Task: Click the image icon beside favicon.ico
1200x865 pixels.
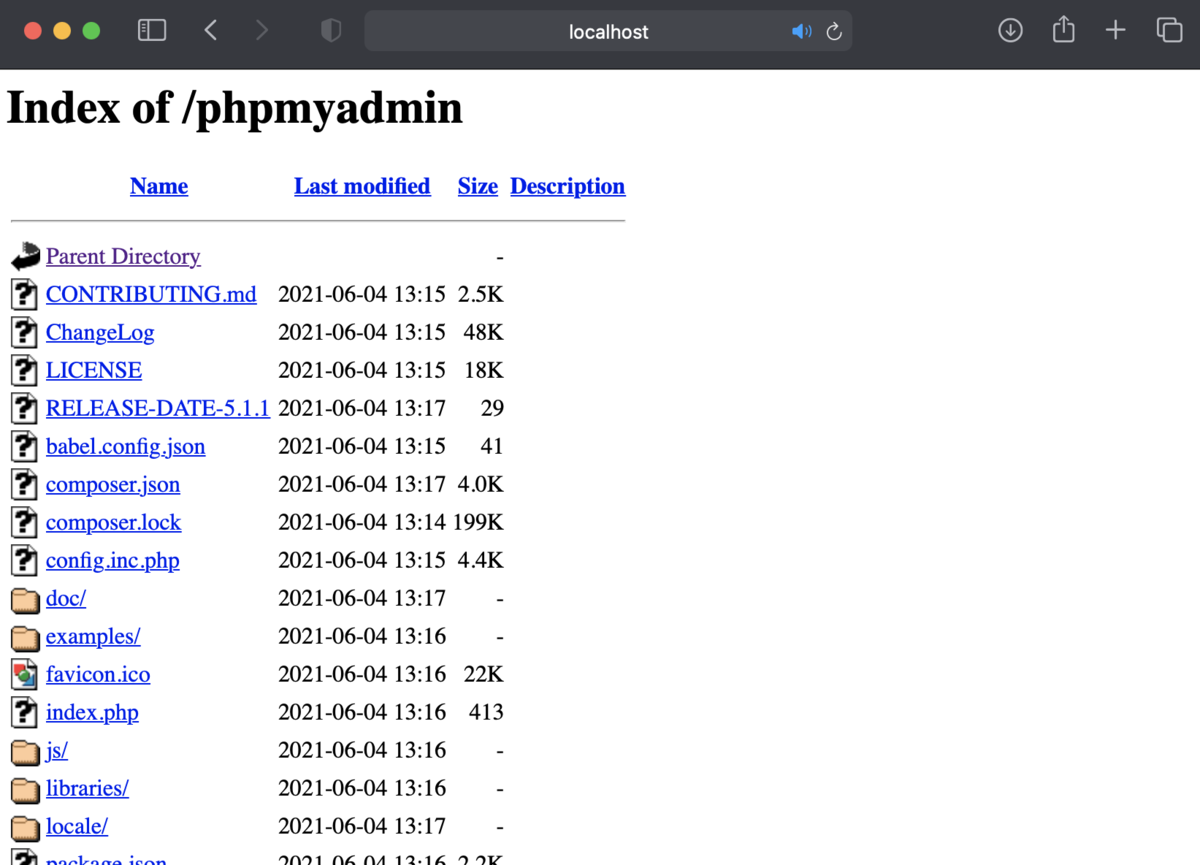Action: tap(24, 674)
